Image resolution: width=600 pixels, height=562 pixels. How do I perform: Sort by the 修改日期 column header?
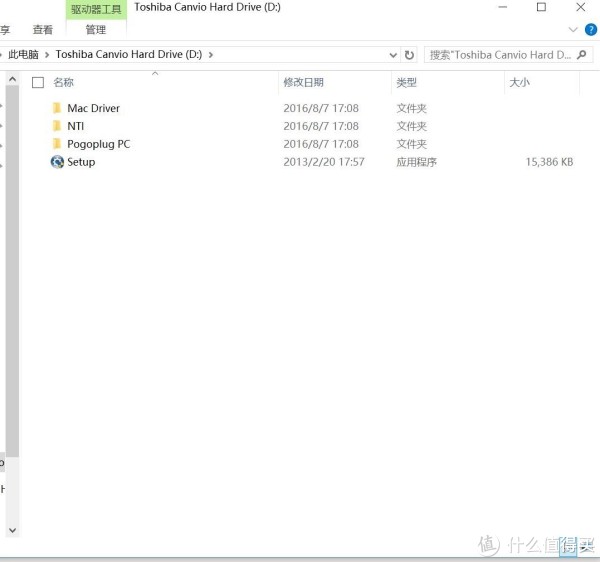pyautogui.click(x=303, y=82)
